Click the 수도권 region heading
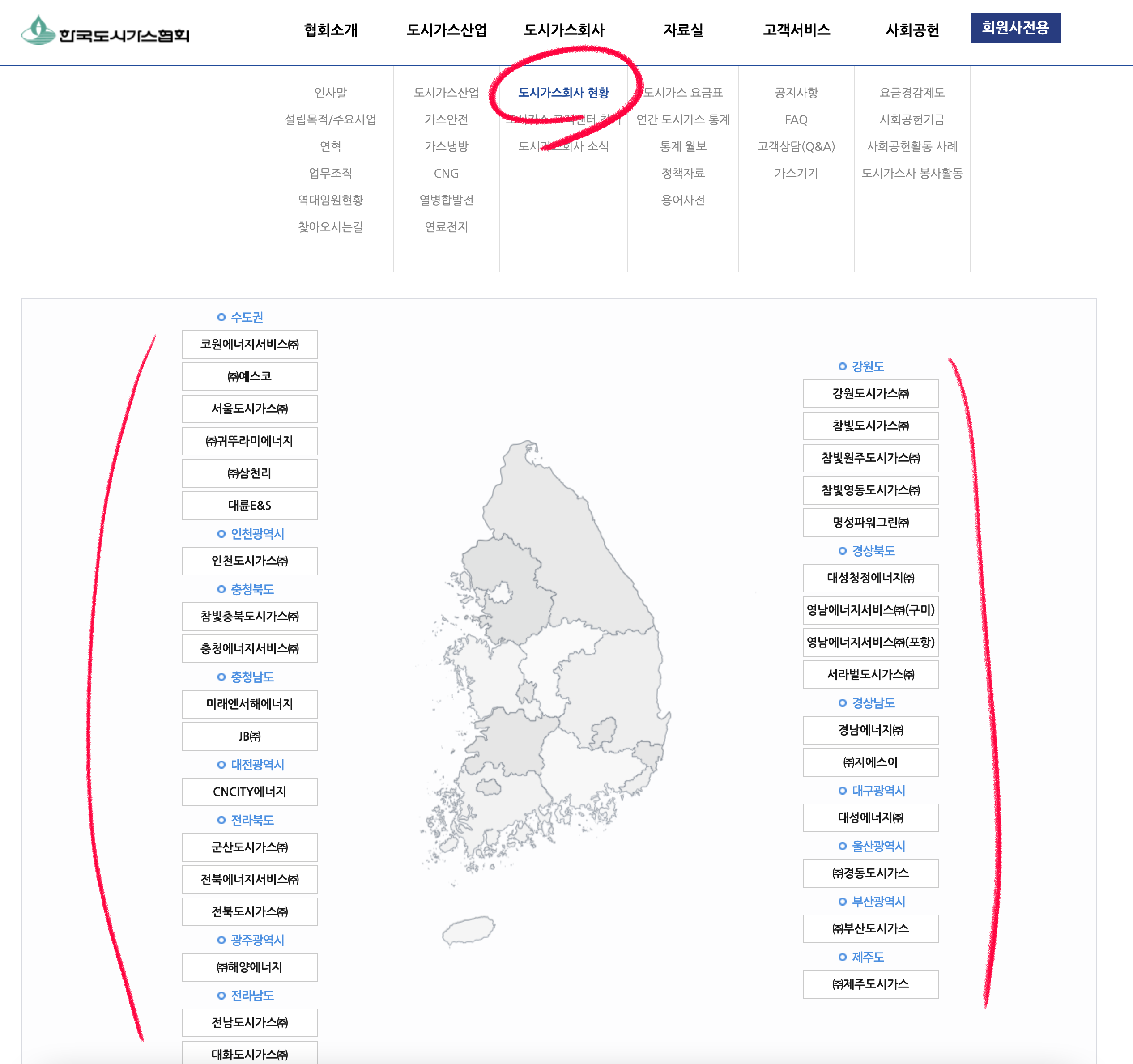 point(246,317)
